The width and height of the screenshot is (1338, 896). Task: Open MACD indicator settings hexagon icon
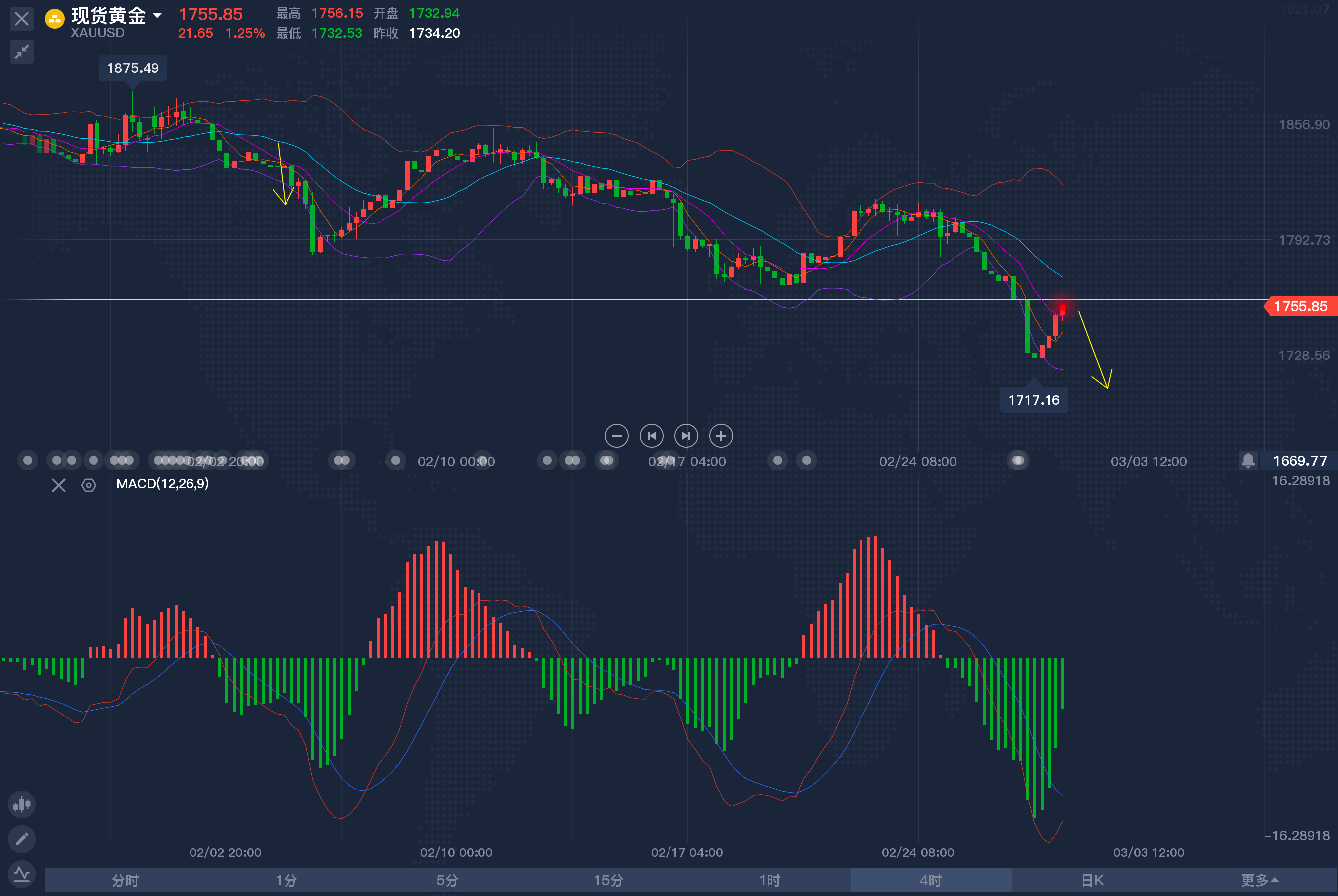click(x=89, y=485)
